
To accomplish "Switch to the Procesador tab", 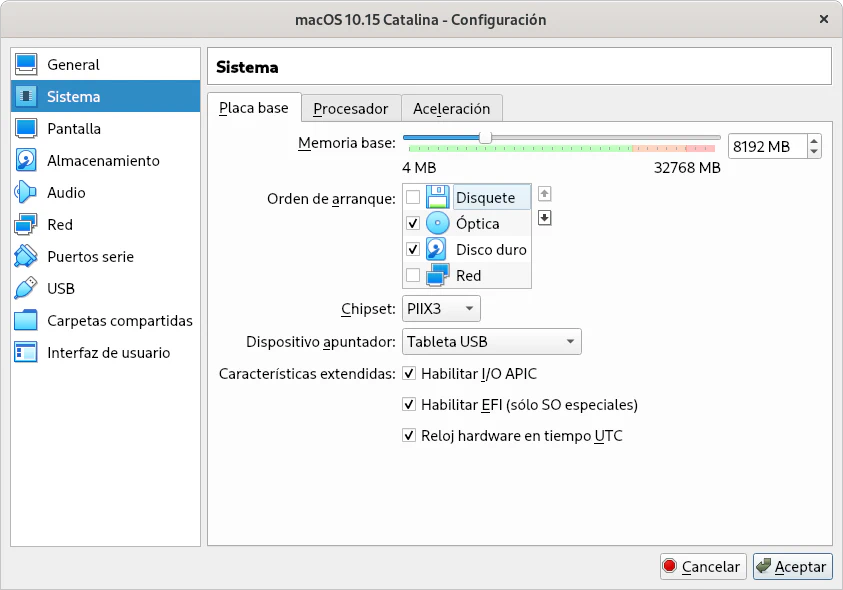I will [x=350, y=108].
